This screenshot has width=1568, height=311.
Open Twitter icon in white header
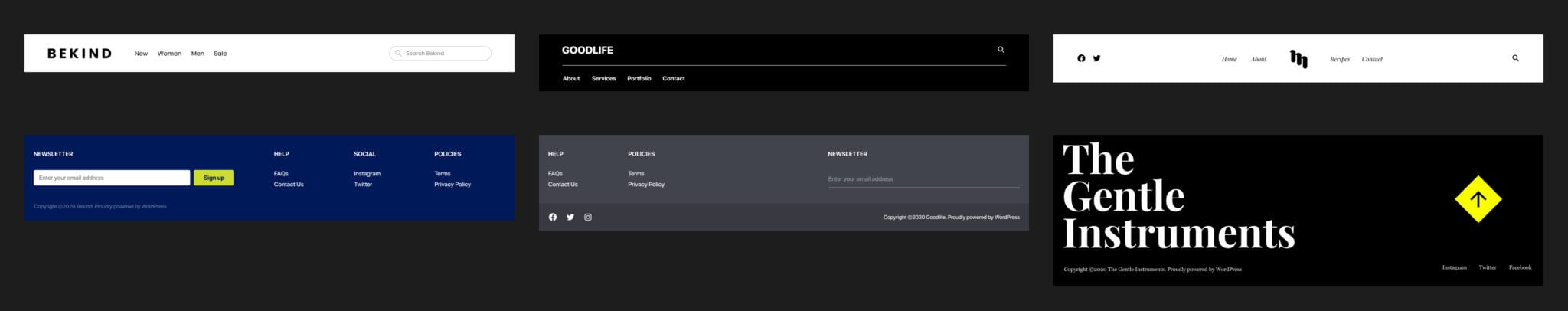[x=1096, y=58]
